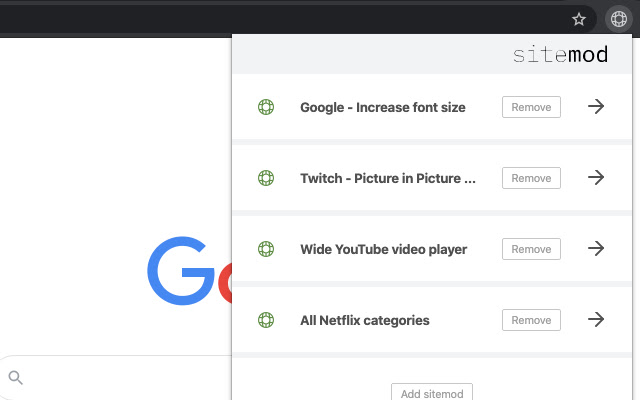Open details arrow for All Netflix categories
The height and width of the screenshot is (400, 640).
(596, 320)
